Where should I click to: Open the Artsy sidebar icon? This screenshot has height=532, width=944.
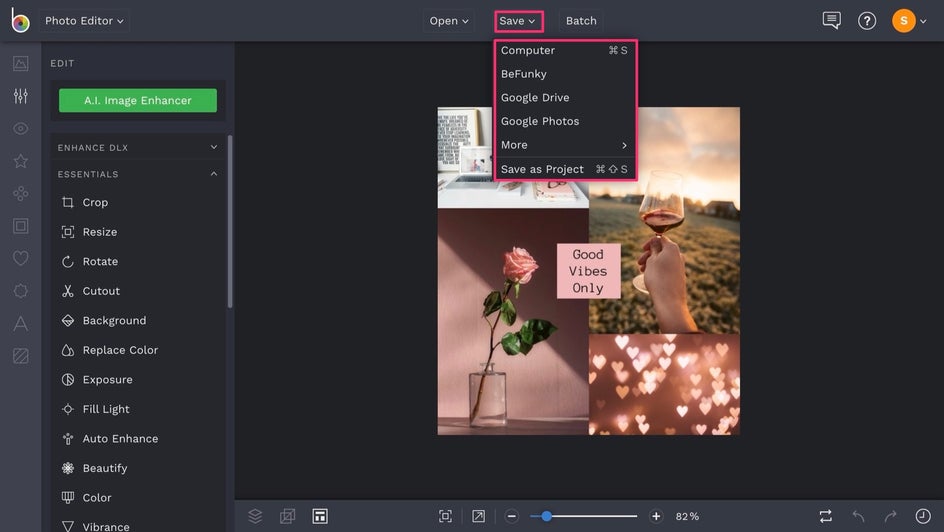pyautogui.click(x=20, y=193)
